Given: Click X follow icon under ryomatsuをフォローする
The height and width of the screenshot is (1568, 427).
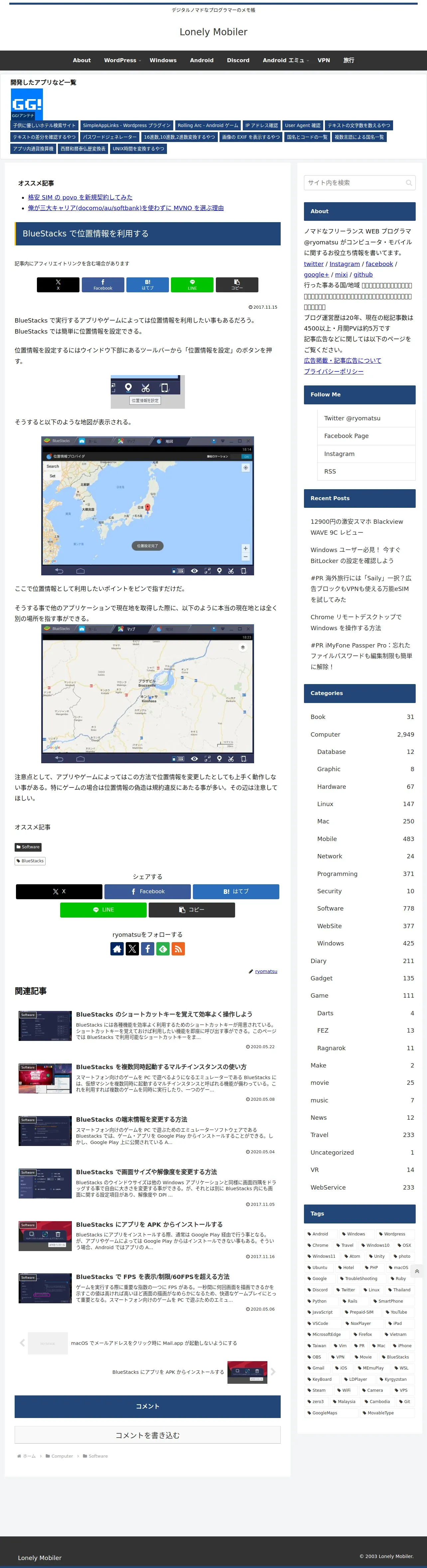Looking at the screenshot, I should (x=132, y=948).
